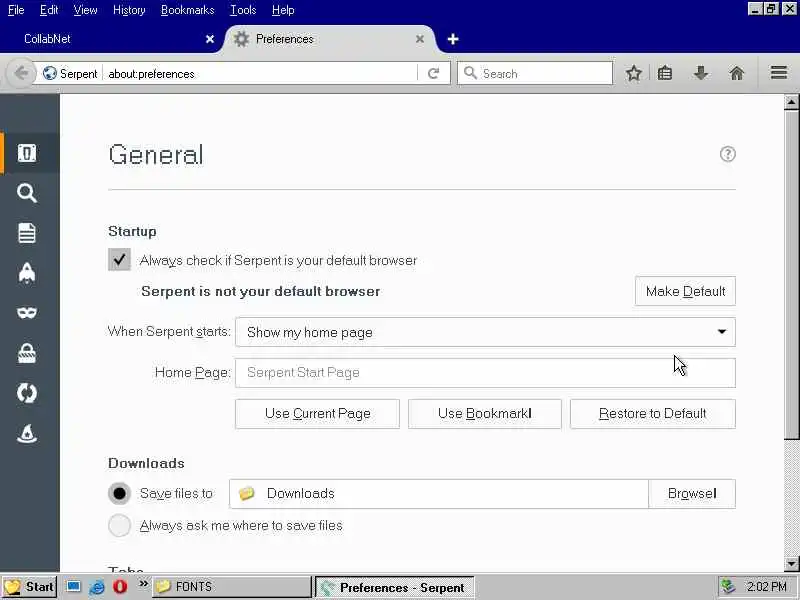Expand the quick launch chevron
800x600 pixels.
point(143,583)
